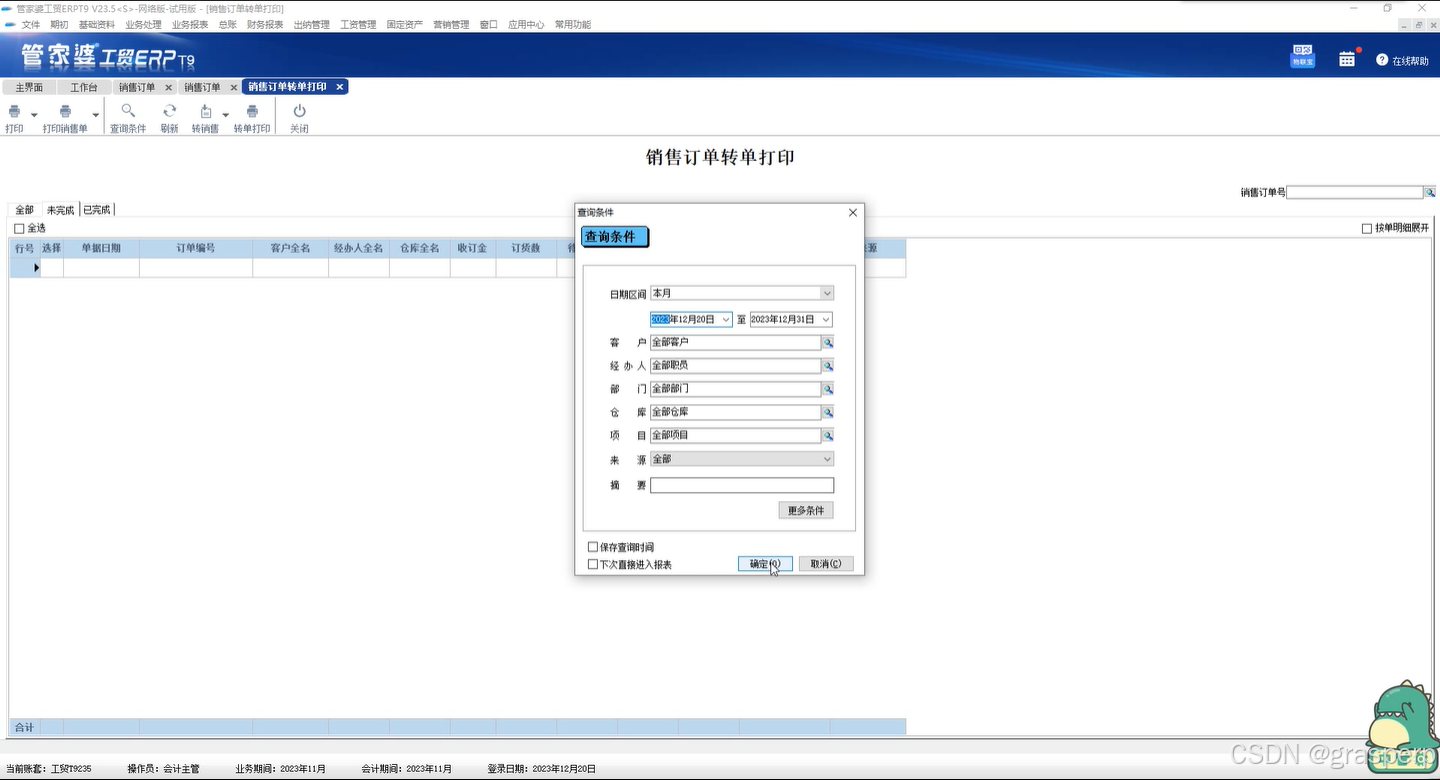1440x780 pixels.
Task: Switch to the 主界面 tab
Action: click(29, 87)
